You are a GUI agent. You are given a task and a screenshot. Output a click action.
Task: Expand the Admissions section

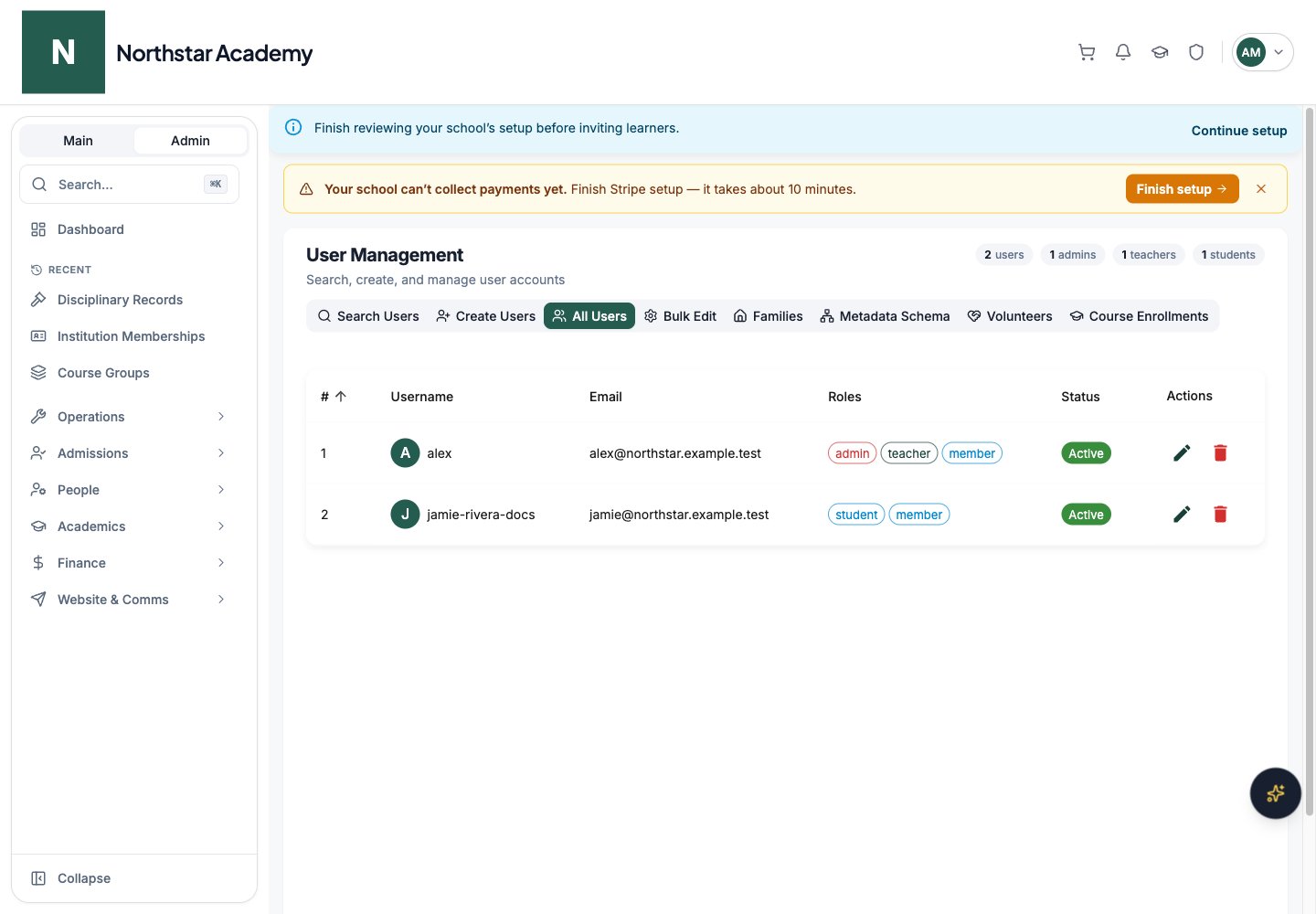tap(129, 453)
